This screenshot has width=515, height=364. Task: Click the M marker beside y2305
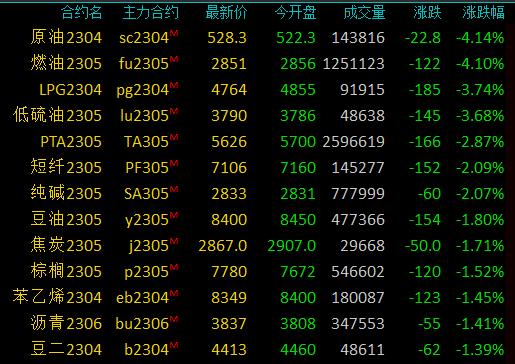point(174,215)
